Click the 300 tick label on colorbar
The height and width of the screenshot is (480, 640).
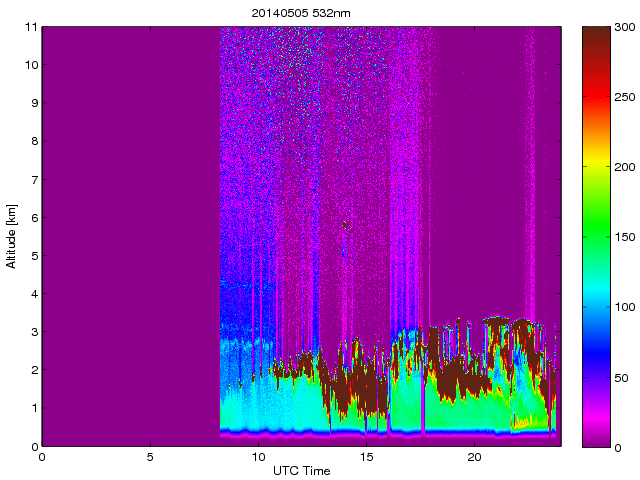tap(625, 27)
